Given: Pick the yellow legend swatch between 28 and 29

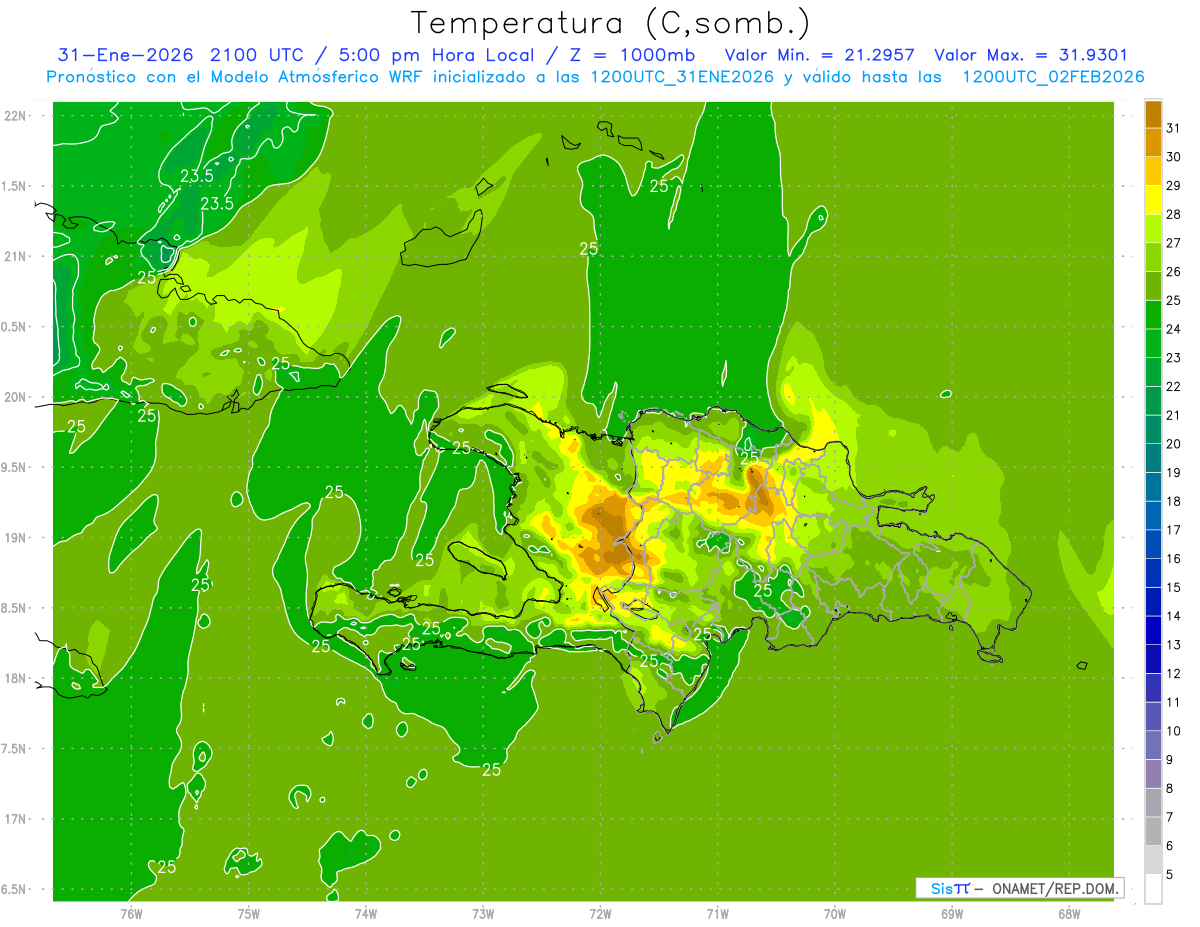Looking at the screenshot, I should click(x=1153, y=200).
